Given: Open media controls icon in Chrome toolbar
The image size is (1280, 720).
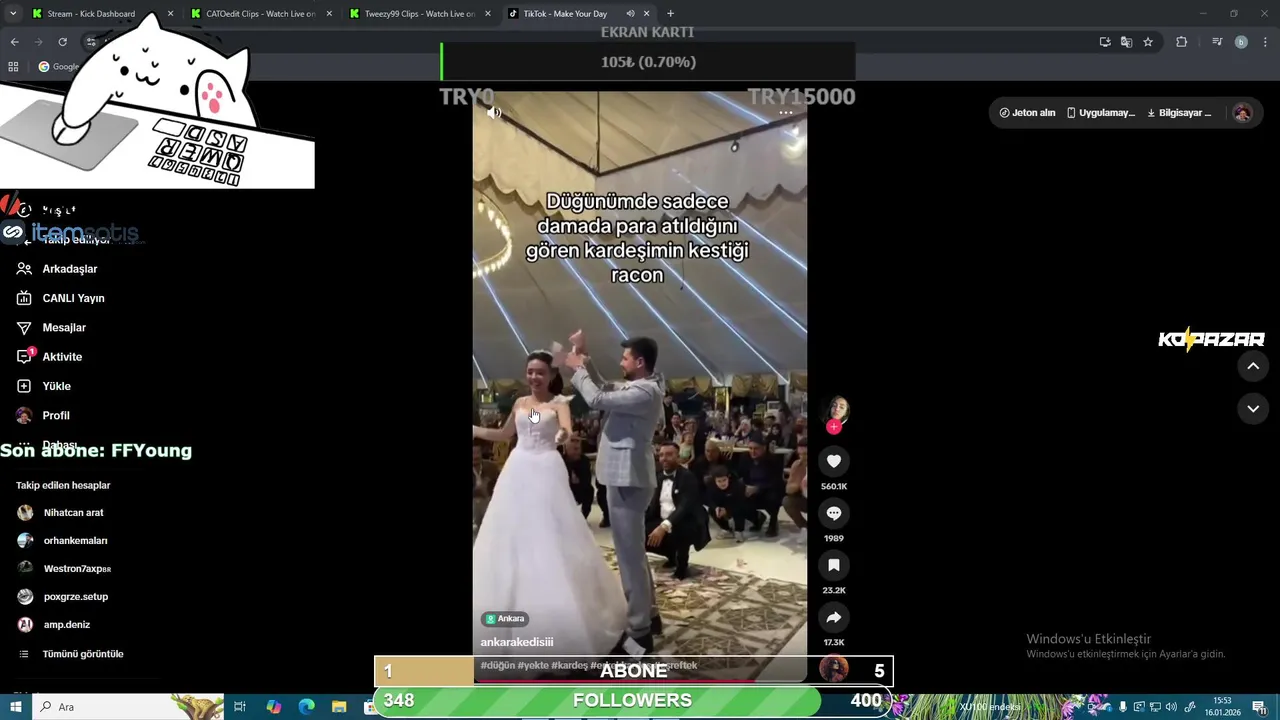Looking at the screenshot, I should (1217, 42).
